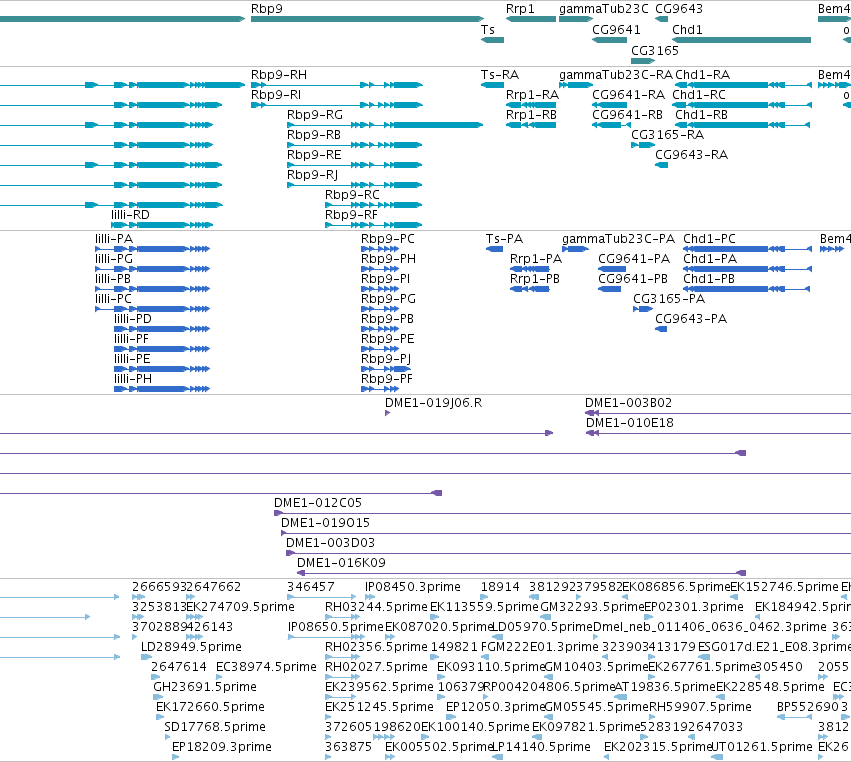Click protein label Rbp9-PI
851x762 pixels.
point(386,278)
